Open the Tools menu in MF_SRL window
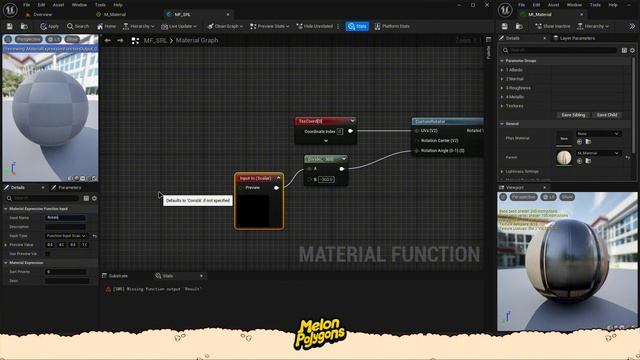640x360 pixels. click(x=100, y=5)
